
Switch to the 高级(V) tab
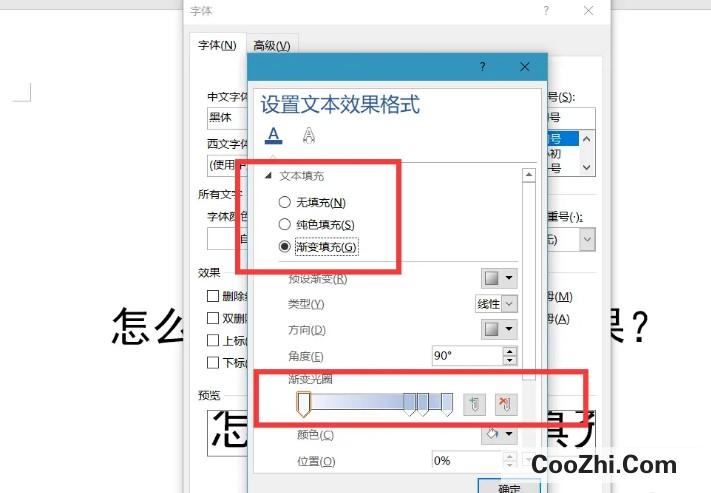[x=272, y=45]
